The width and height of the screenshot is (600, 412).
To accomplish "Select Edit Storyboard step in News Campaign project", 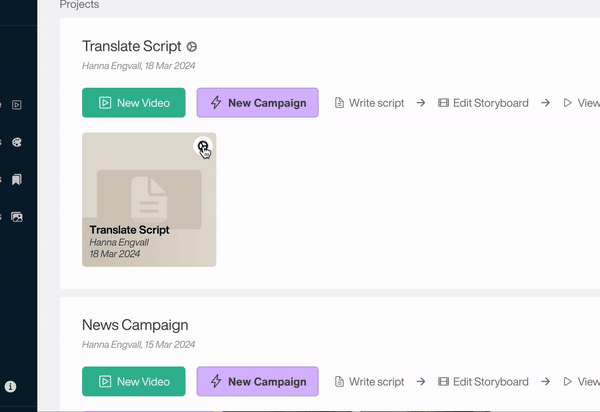I will 483,381.
